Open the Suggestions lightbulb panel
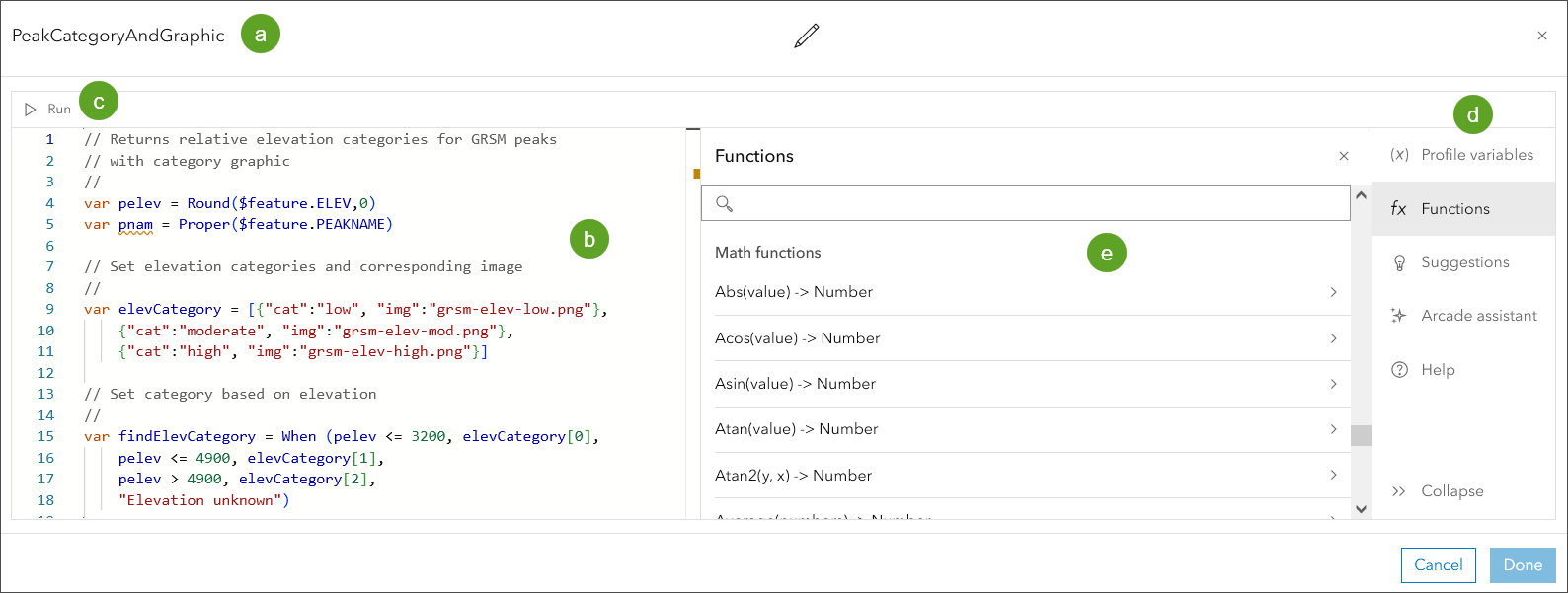This screenshot has width=1568, height=593. click(1463, 262)
